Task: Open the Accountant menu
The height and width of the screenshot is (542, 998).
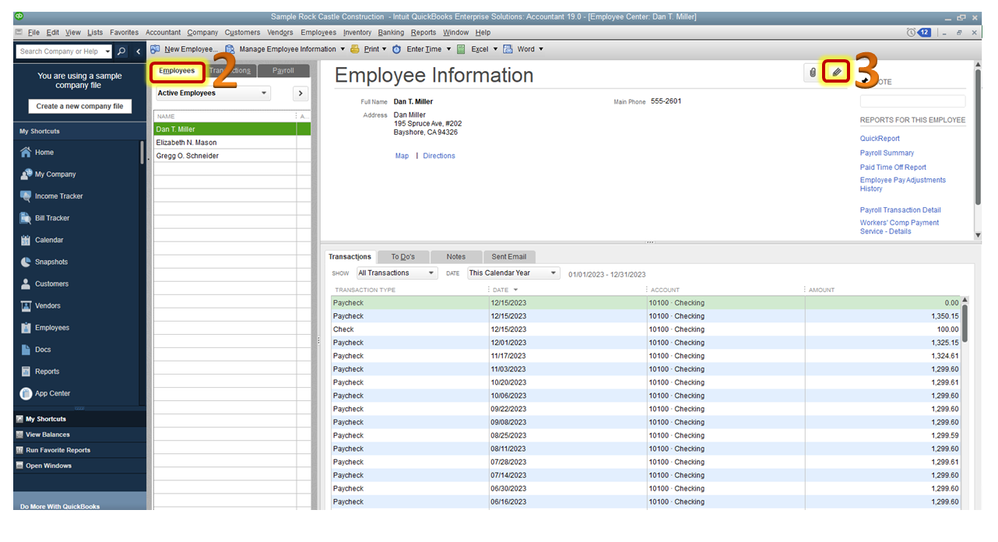Action: click(163, 32)
